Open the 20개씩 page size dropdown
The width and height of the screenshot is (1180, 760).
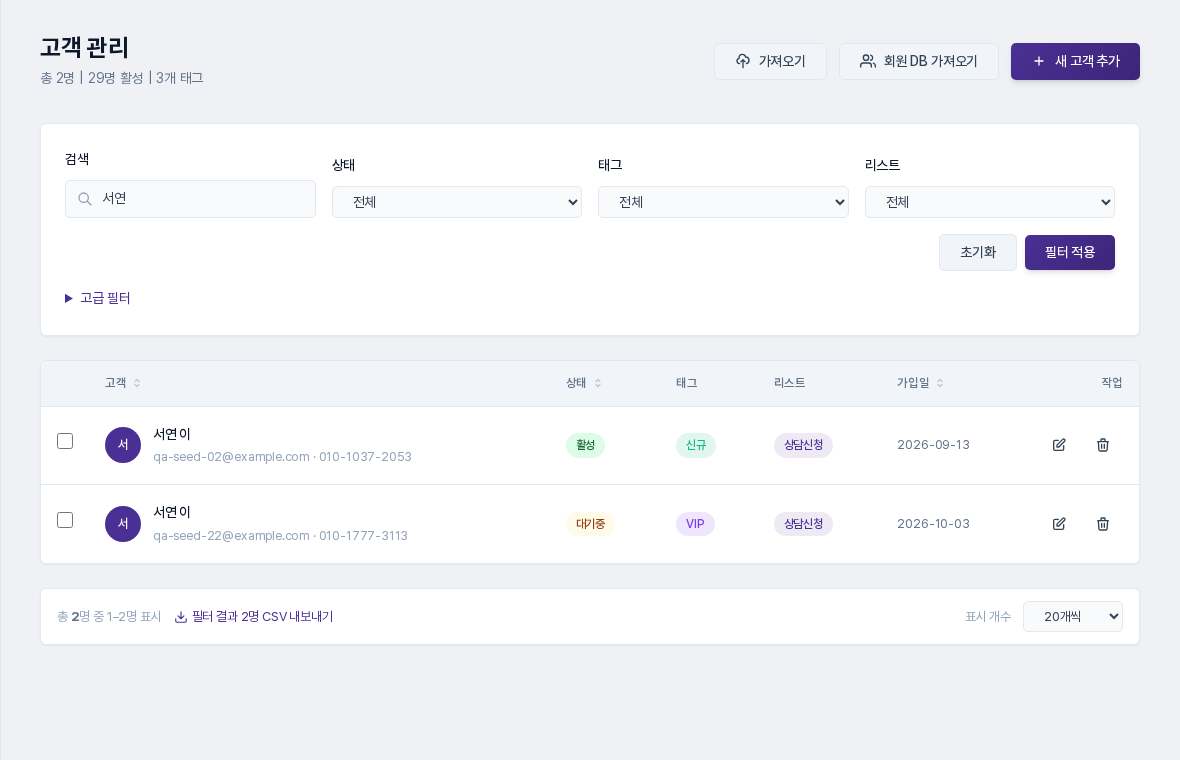pos(1072,616)
